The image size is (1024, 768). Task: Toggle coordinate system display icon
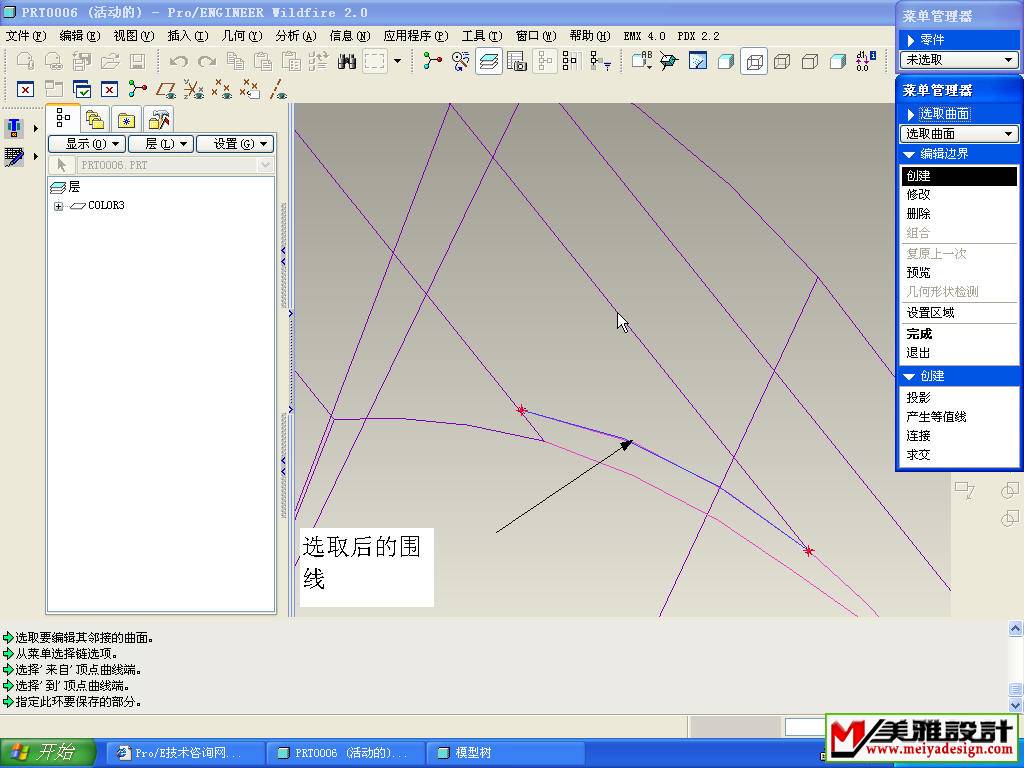[194, 88]
